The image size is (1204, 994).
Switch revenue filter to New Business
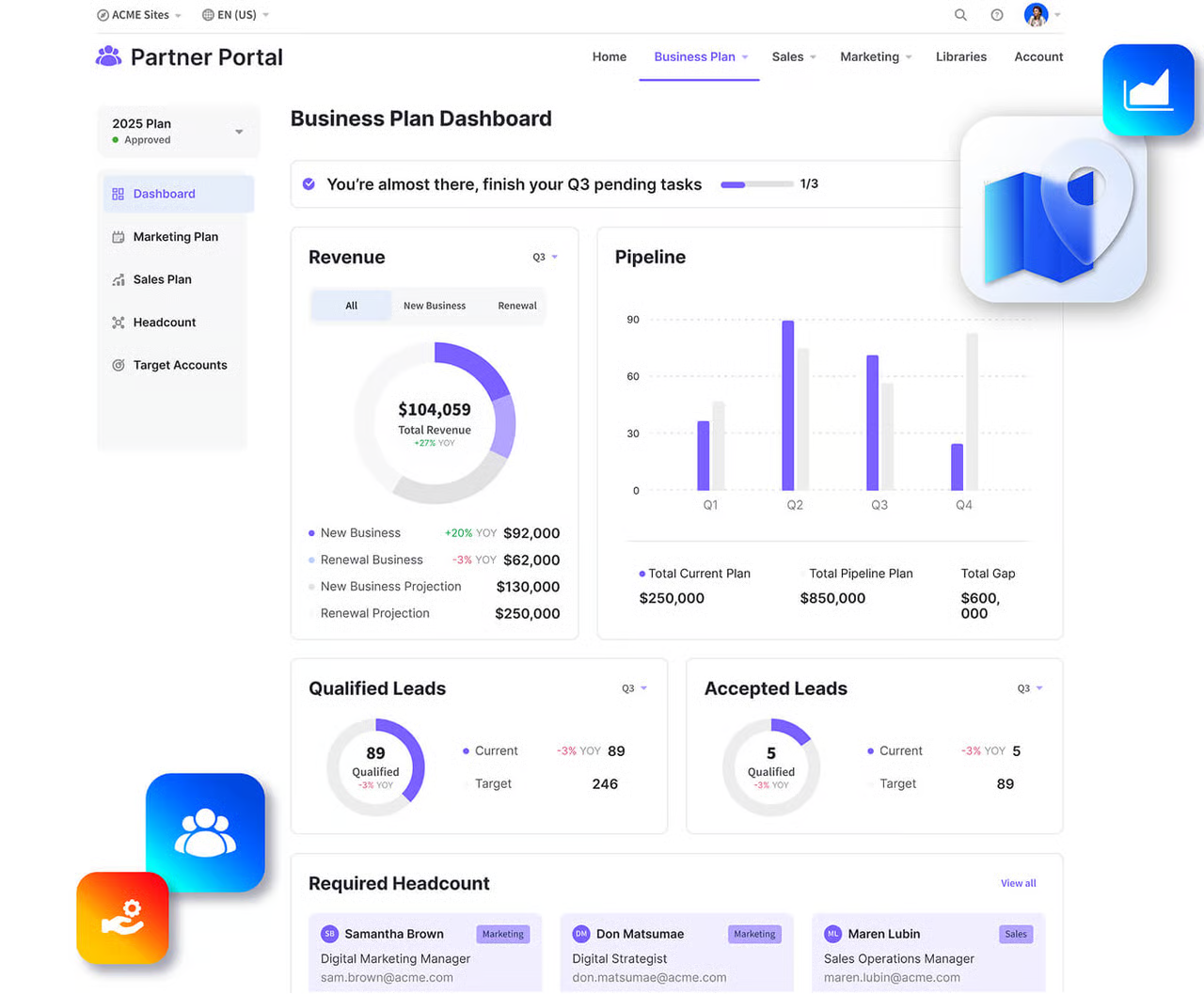pos(434,306)
